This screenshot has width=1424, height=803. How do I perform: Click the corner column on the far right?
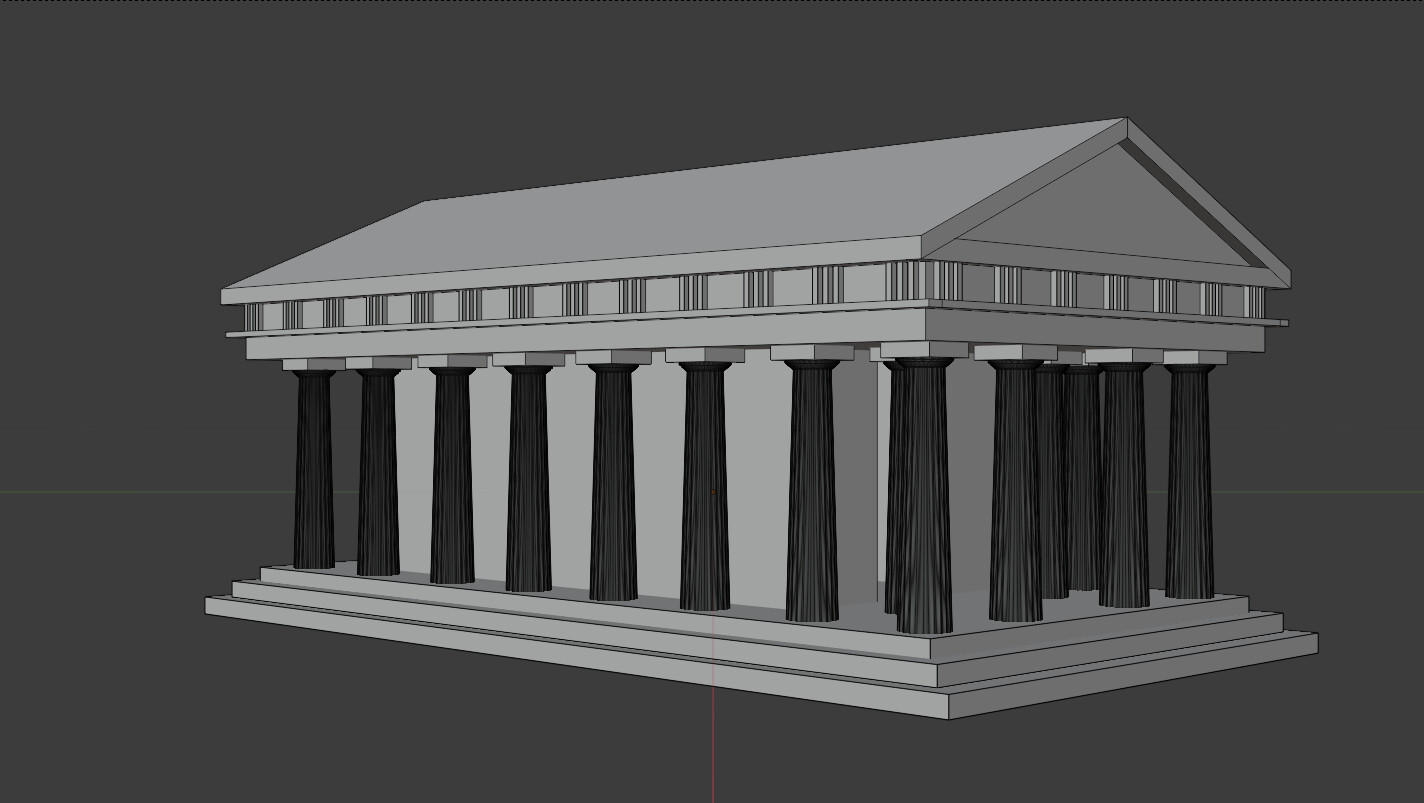(x=1185, y=480)
